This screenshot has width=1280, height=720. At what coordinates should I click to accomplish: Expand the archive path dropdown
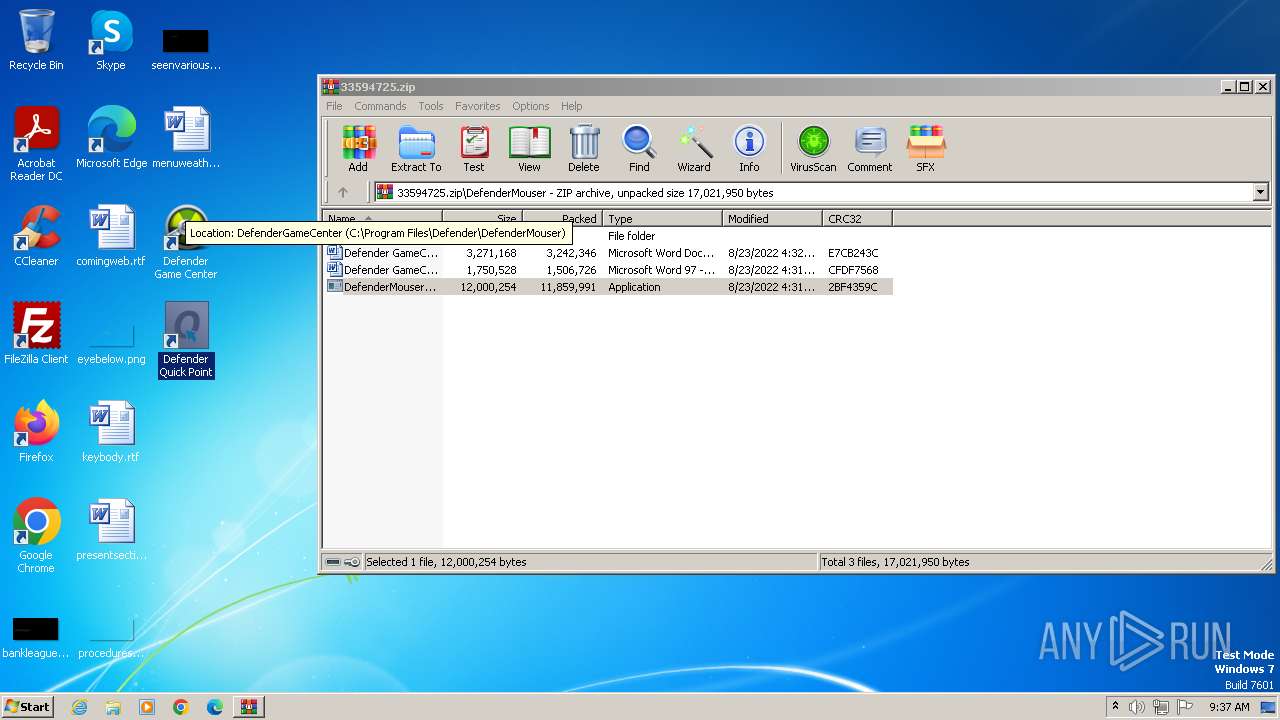pos(1260,192)
